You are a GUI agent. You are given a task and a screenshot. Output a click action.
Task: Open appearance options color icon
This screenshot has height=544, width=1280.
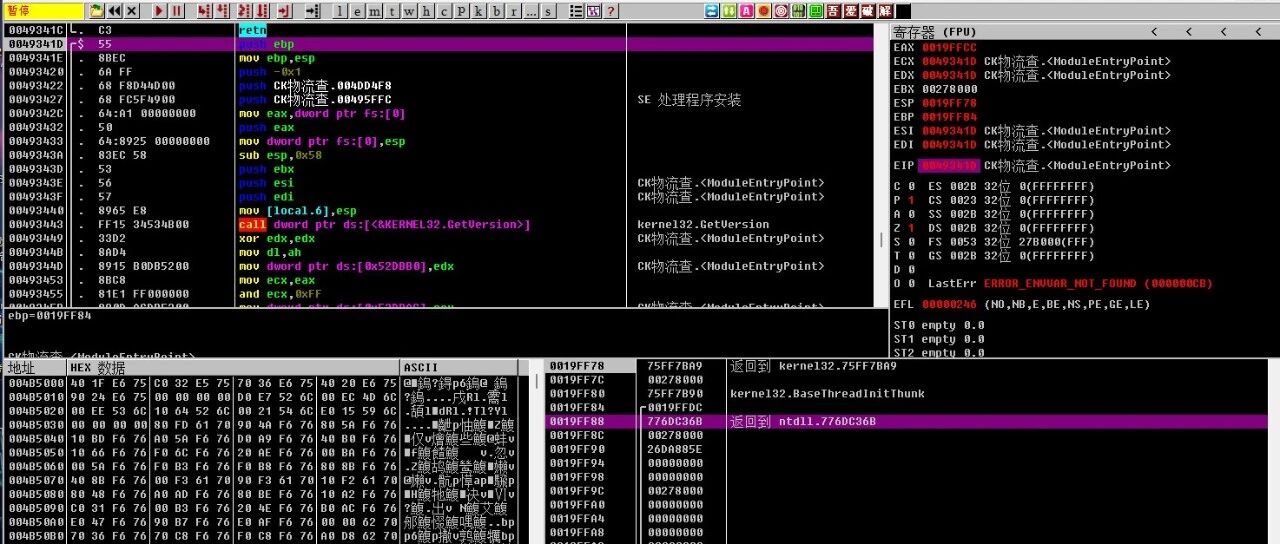[593, 11]
